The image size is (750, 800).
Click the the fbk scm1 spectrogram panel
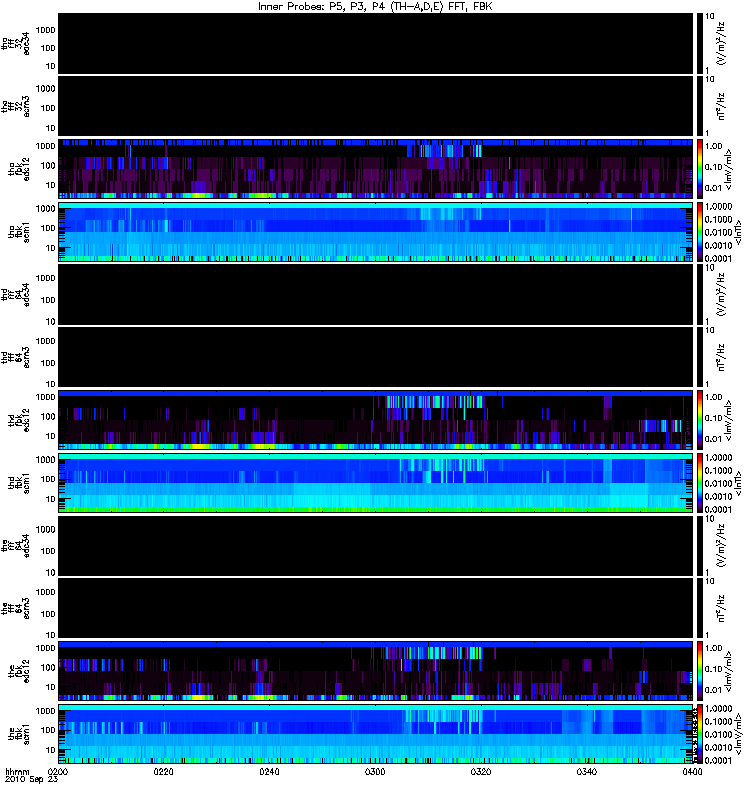pyautogui.click(x=376, y=734)
